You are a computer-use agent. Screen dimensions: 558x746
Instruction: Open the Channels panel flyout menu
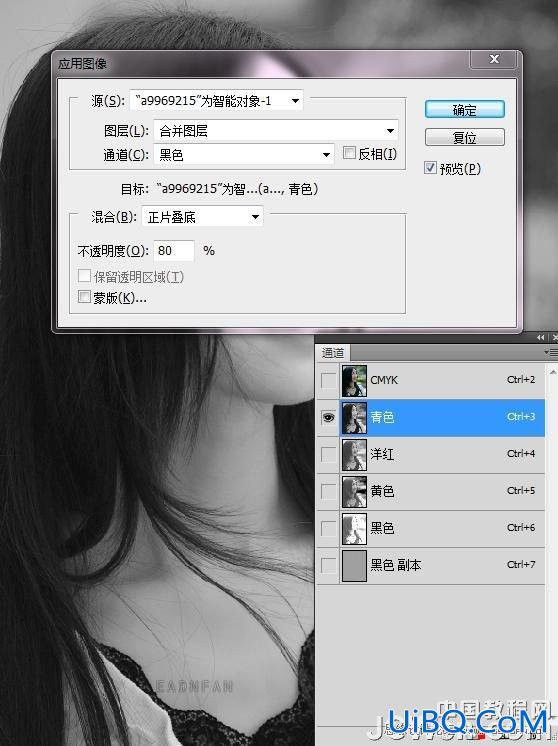pyautogui.click(x=551, y=353)
